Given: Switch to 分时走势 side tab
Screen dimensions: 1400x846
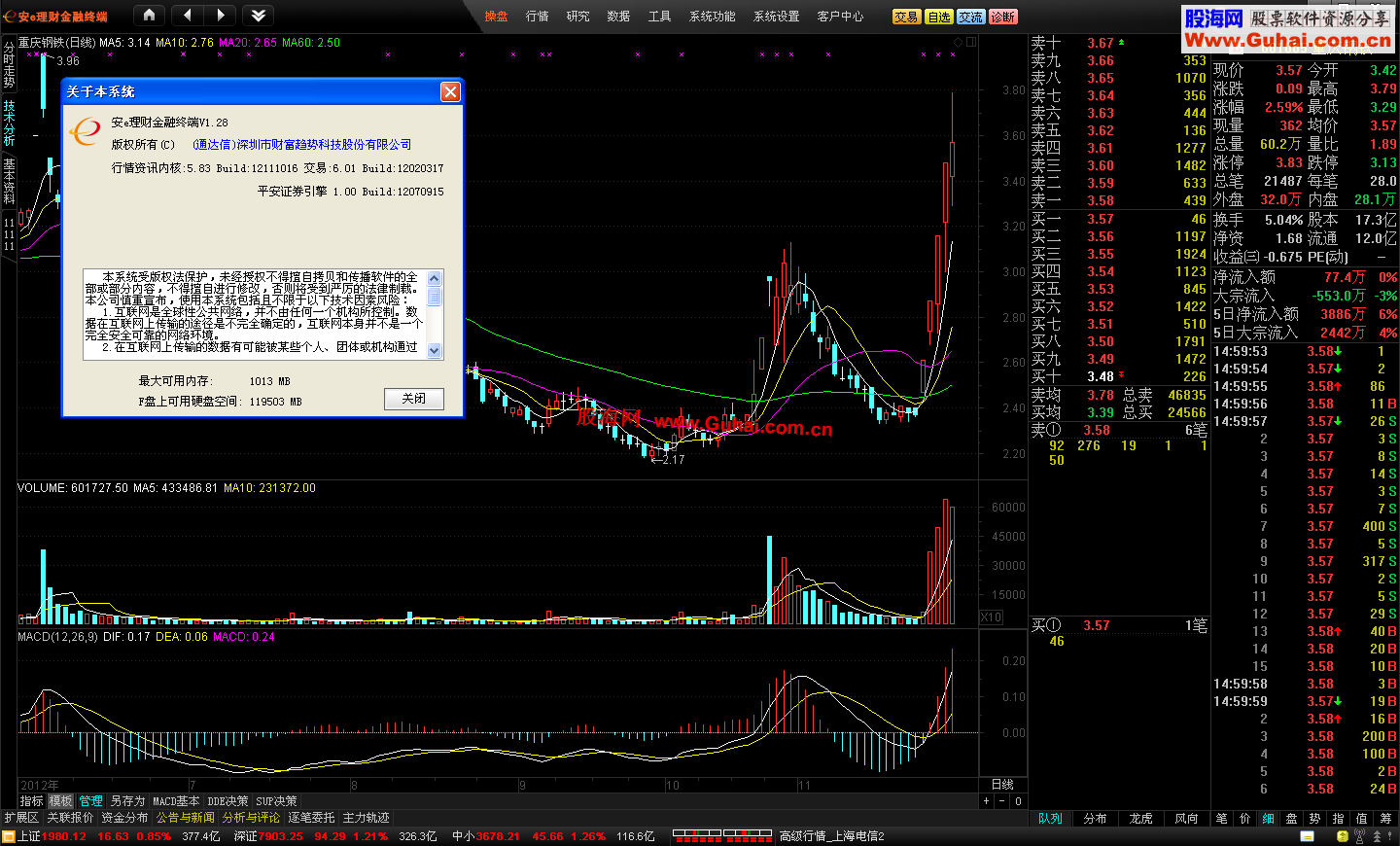Looking at the screenshot, I should pos(9,64).
